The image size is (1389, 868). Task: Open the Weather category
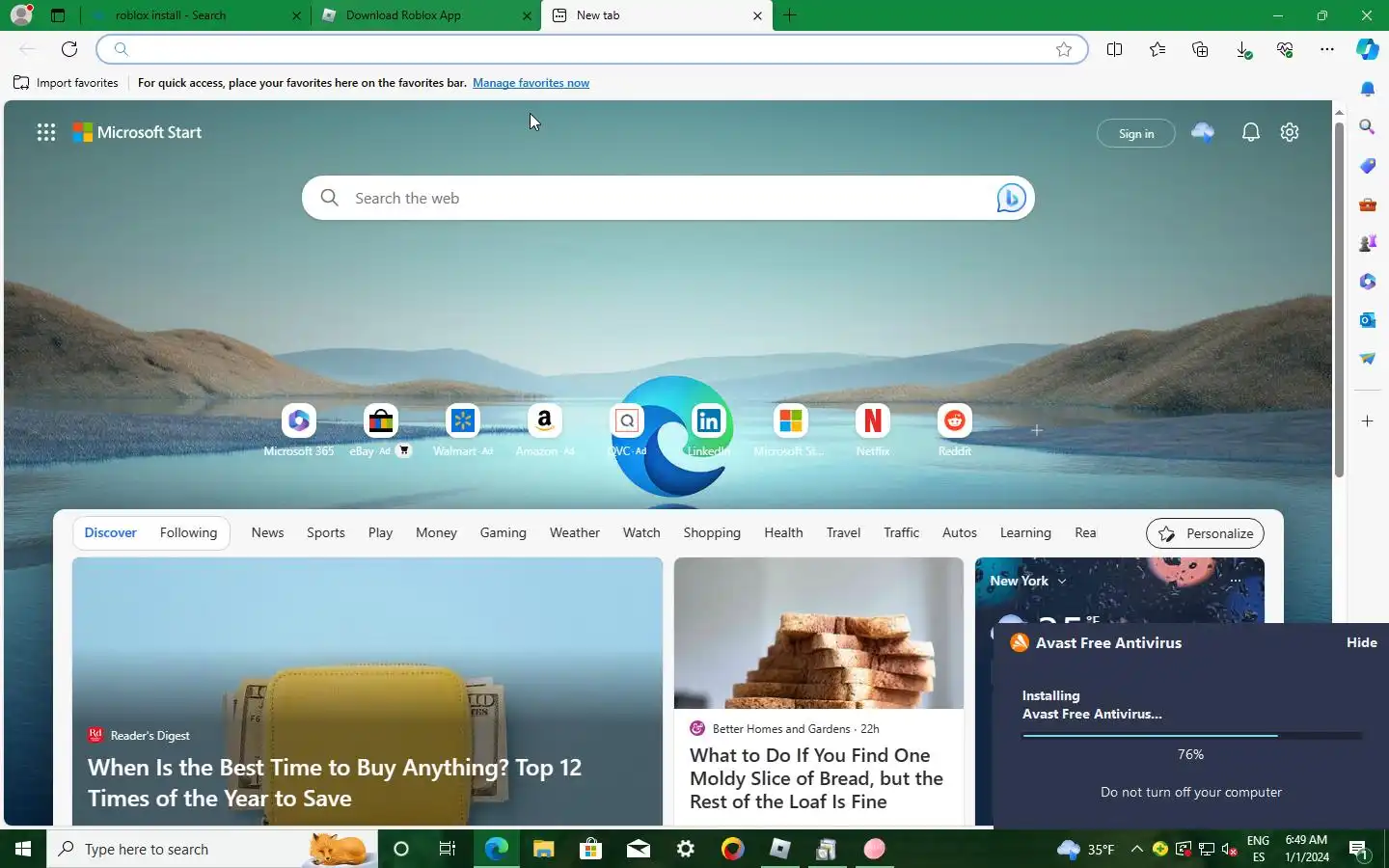point(574,532)
